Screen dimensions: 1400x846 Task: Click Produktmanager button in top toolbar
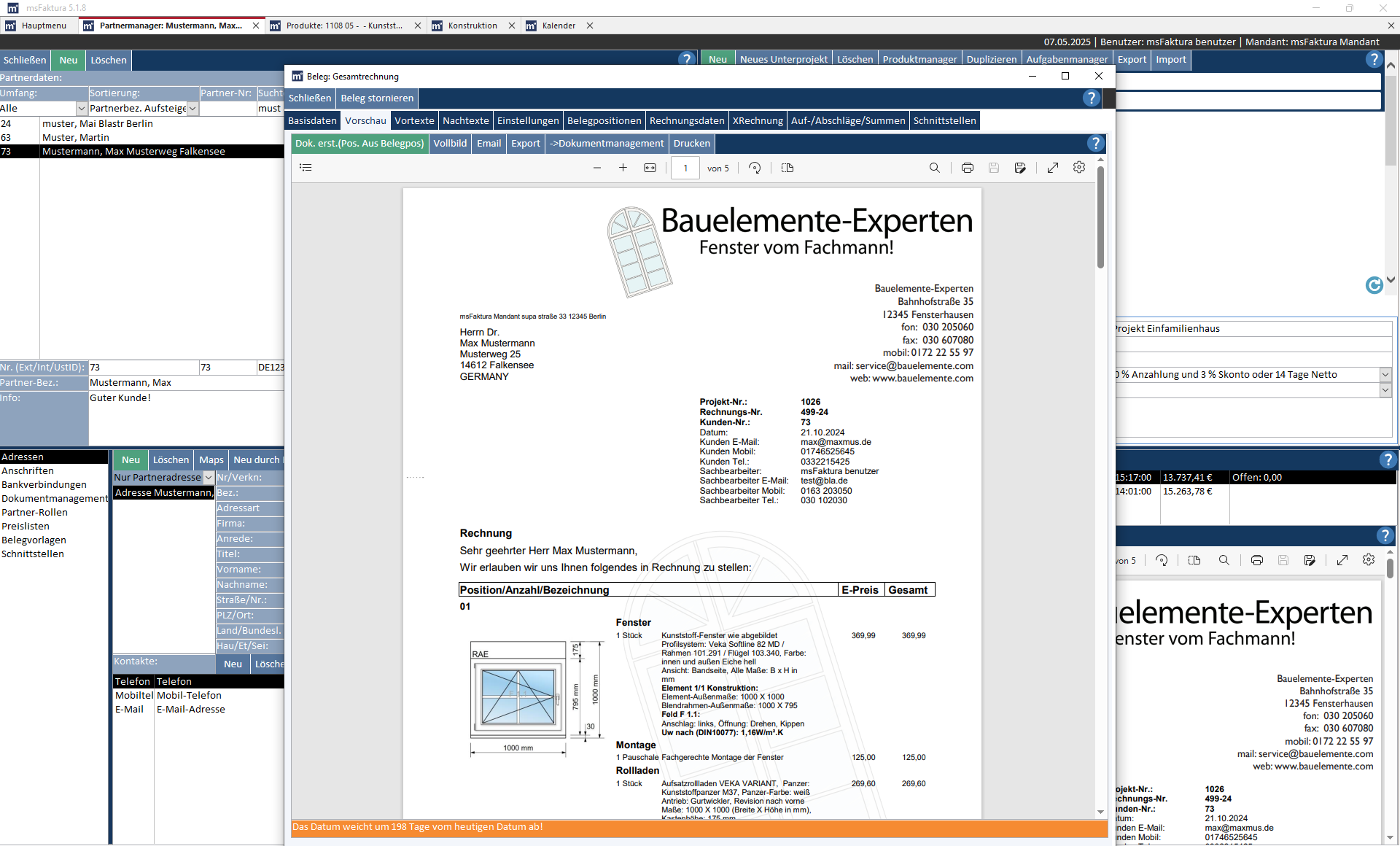point(919,59)
